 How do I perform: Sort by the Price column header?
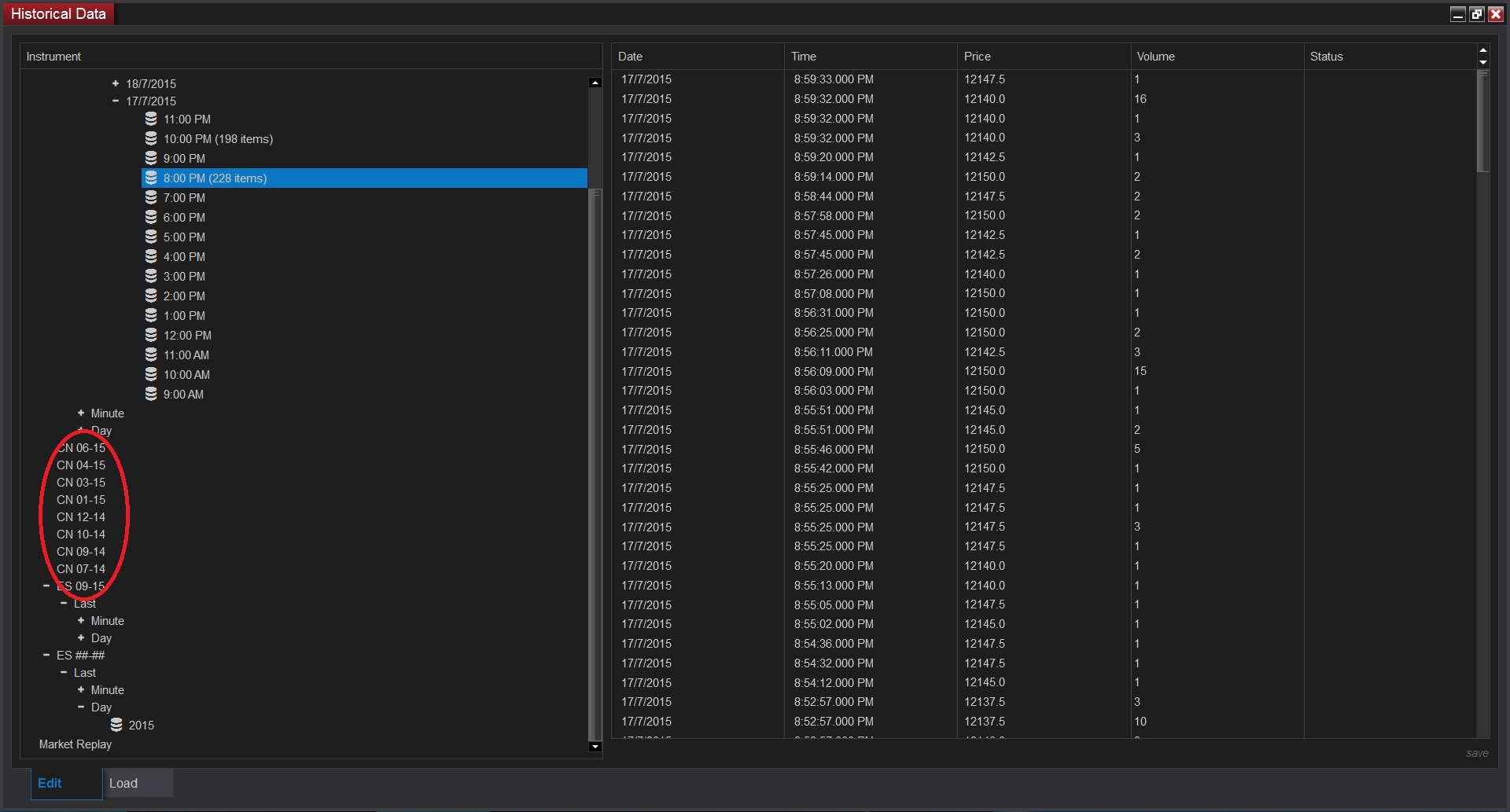[x=1044, y=57]
